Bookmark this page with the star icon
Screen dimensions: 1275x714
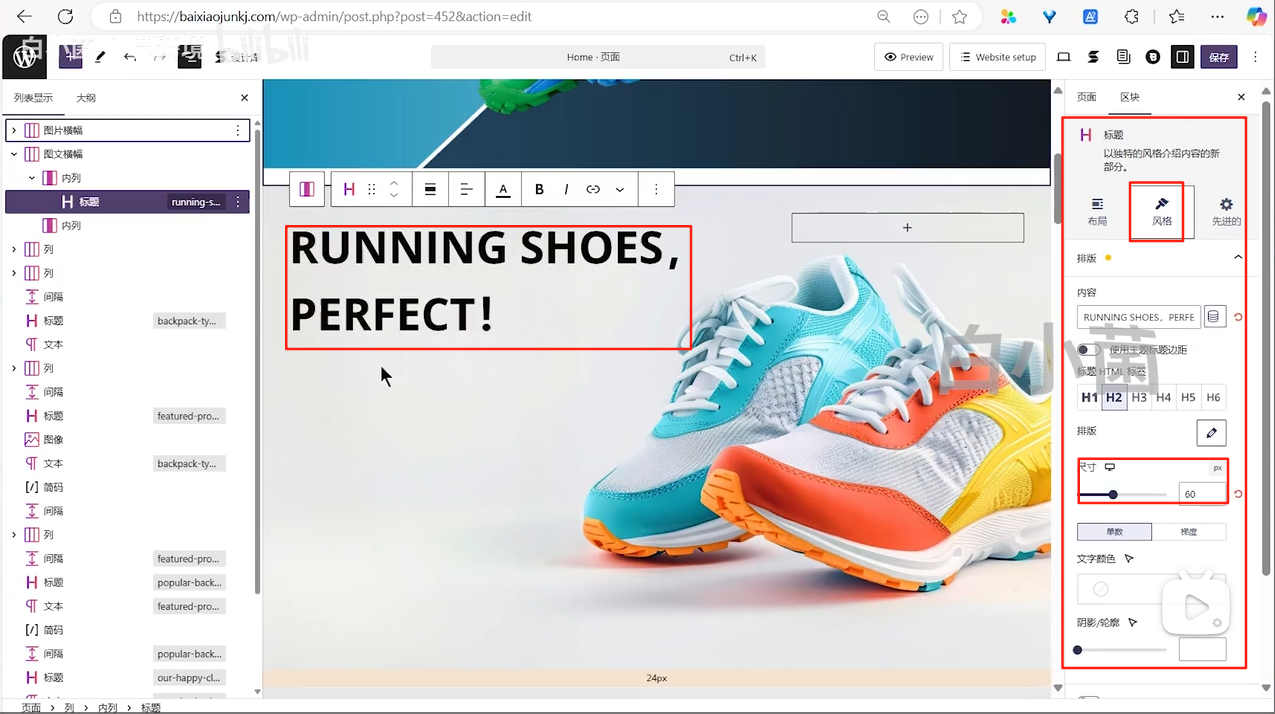(960, 17)
